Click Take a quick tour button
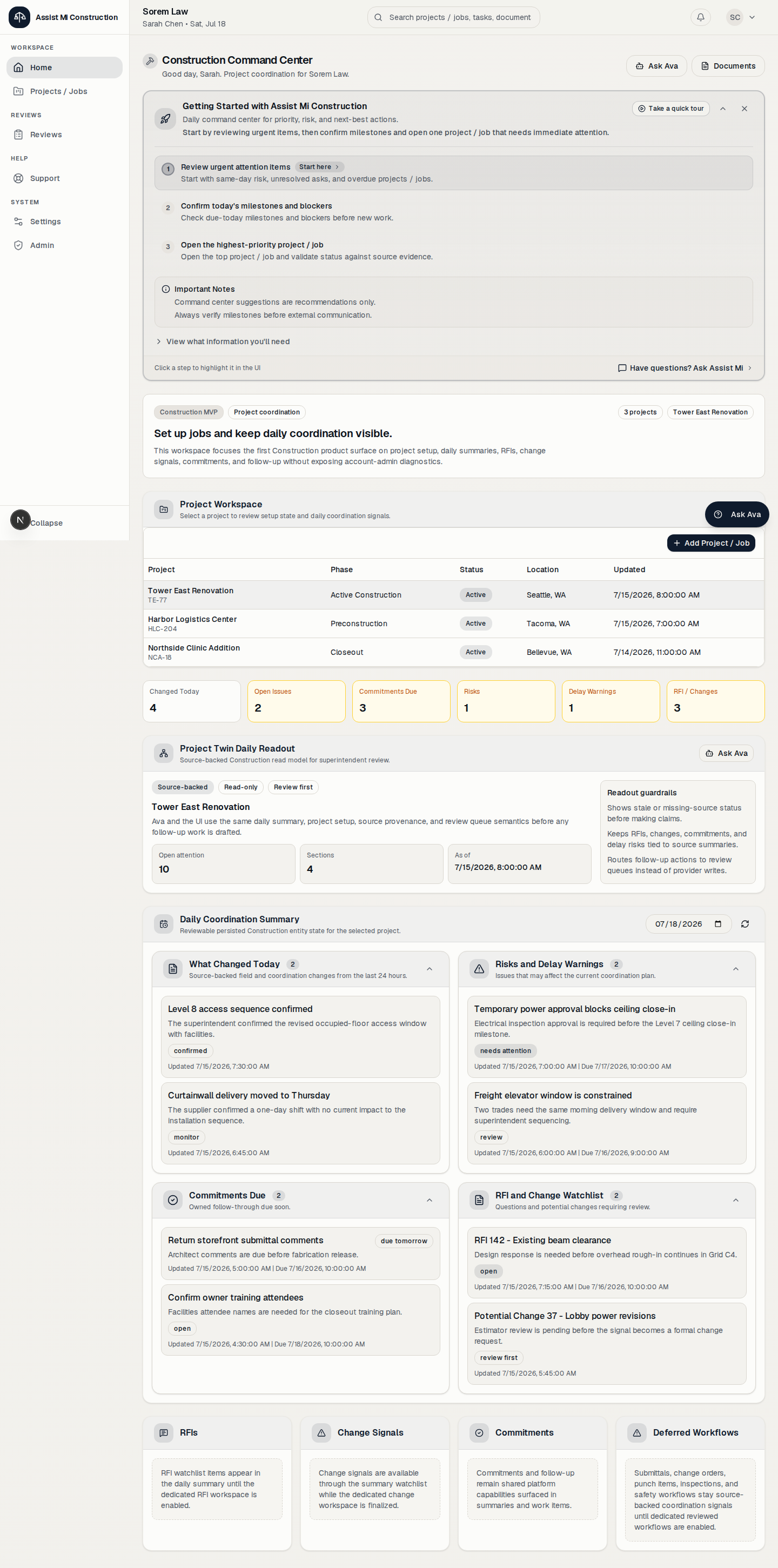 pos(670,109)
